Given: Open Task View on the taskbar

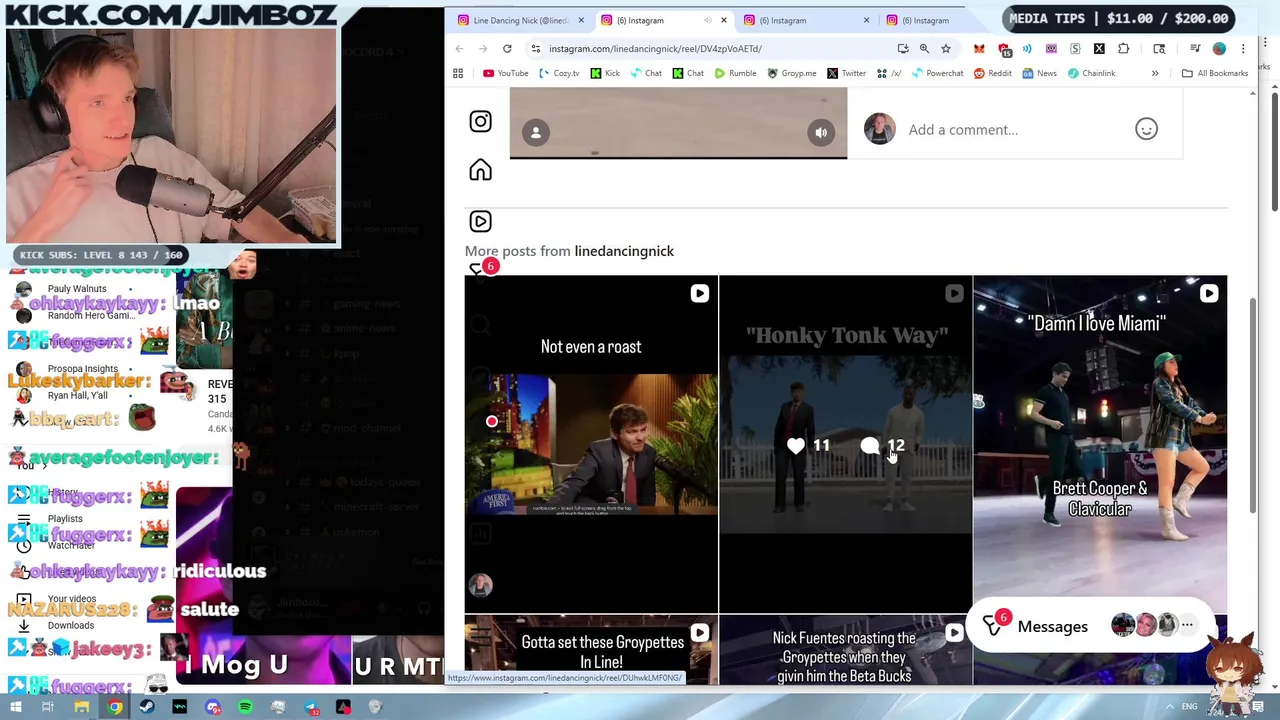Looking at the screenshot, I should click(x=48, y=707).
